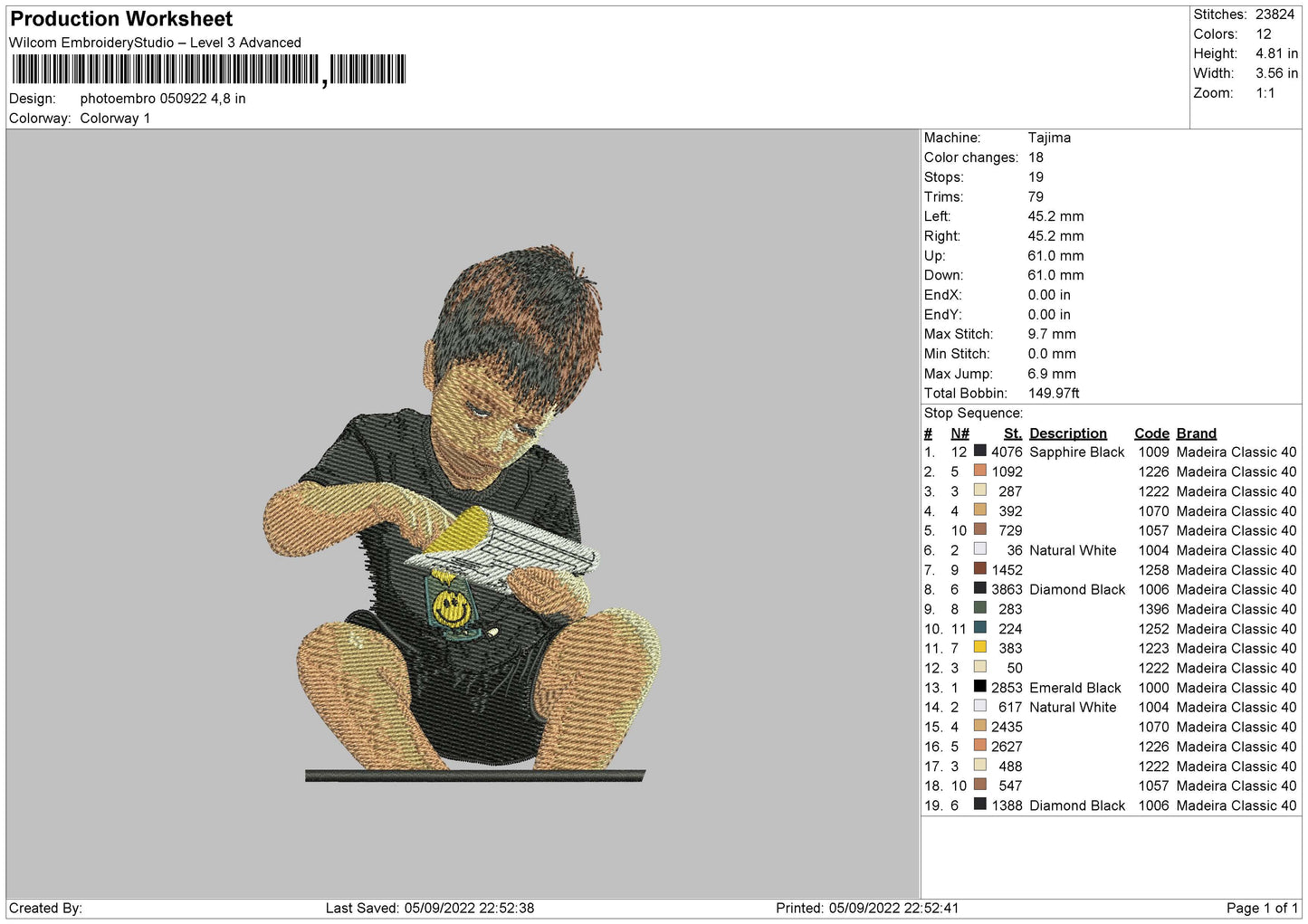
Task: Click the 'Page 1 of 1' footer text
Action: (x=1262, y=908)
